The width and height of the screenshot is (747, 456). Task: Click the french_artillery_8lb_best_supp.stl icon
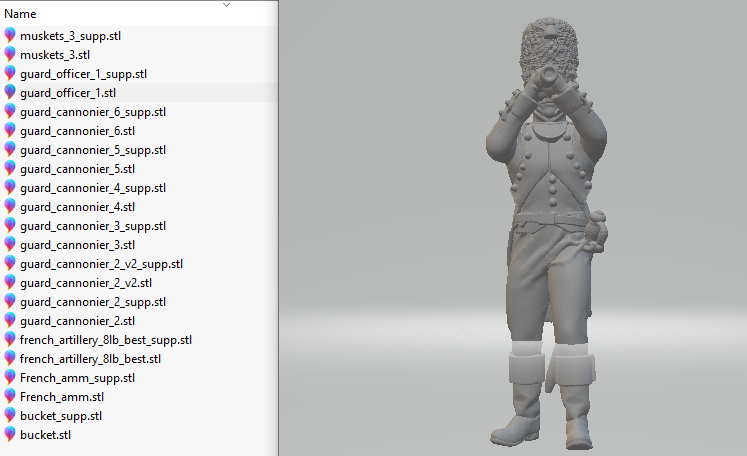coord(10,340)
